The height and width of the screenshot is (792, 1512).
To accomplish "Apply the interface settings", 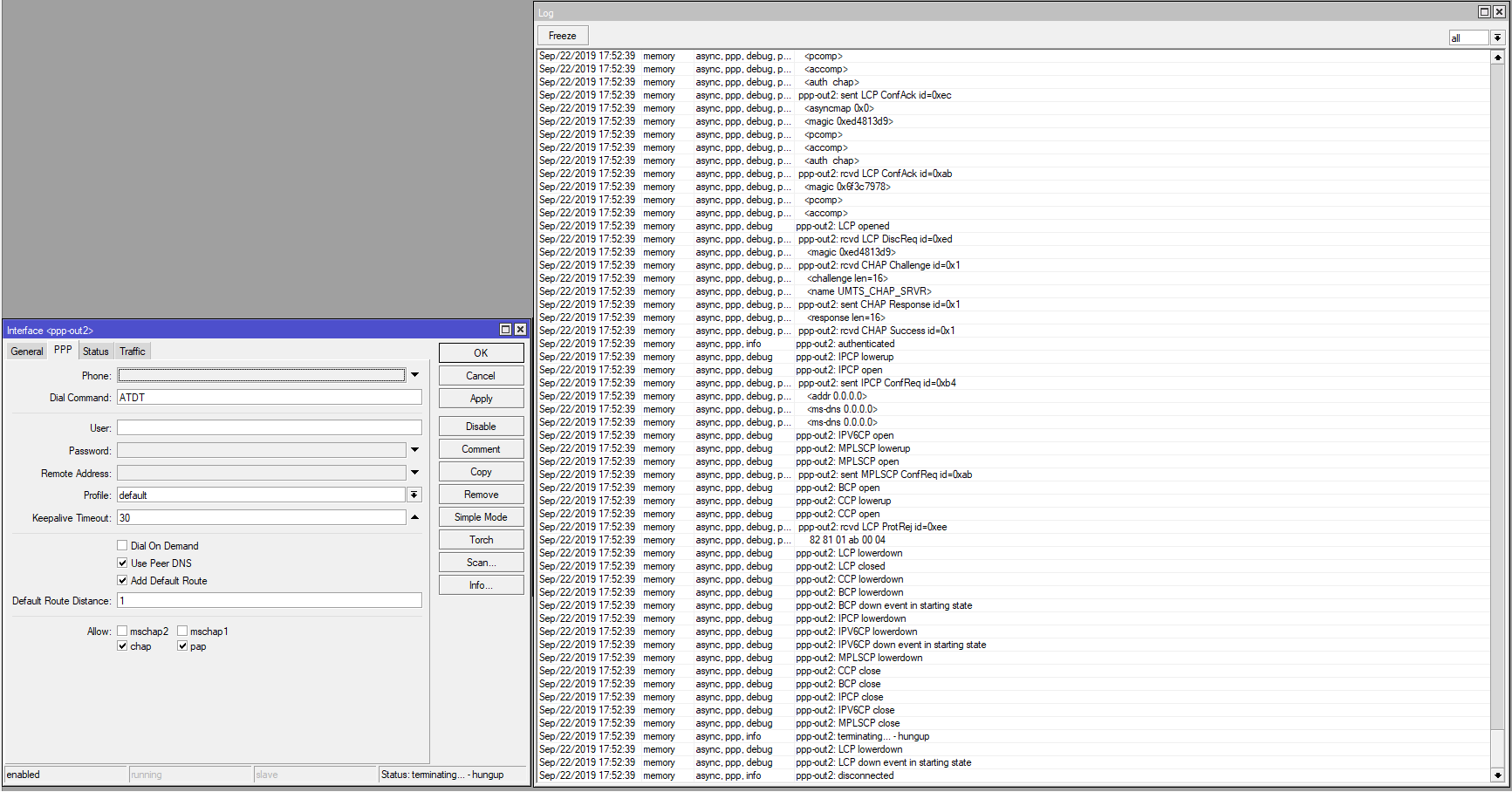I will pos(481,399).
